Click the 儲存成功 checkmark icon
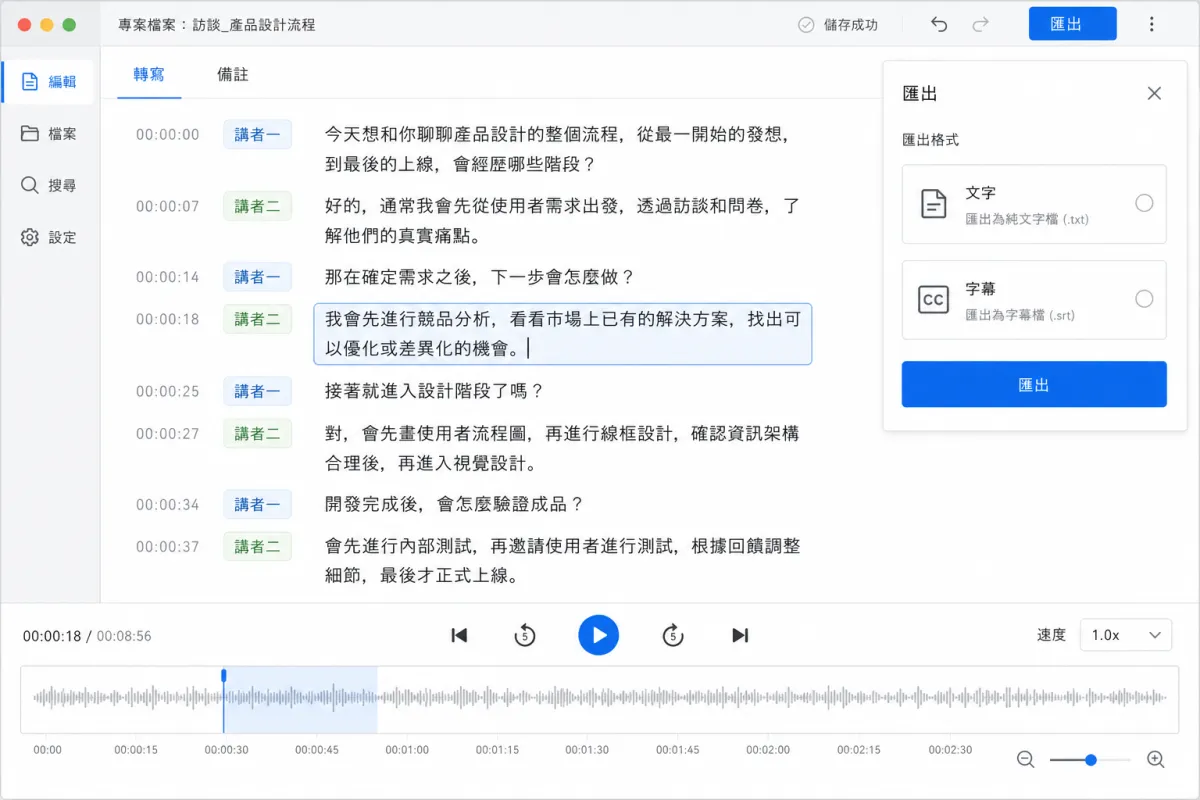Image resolution: width=1200 pixels, height=800 pixels. click(x=806, y=25)
